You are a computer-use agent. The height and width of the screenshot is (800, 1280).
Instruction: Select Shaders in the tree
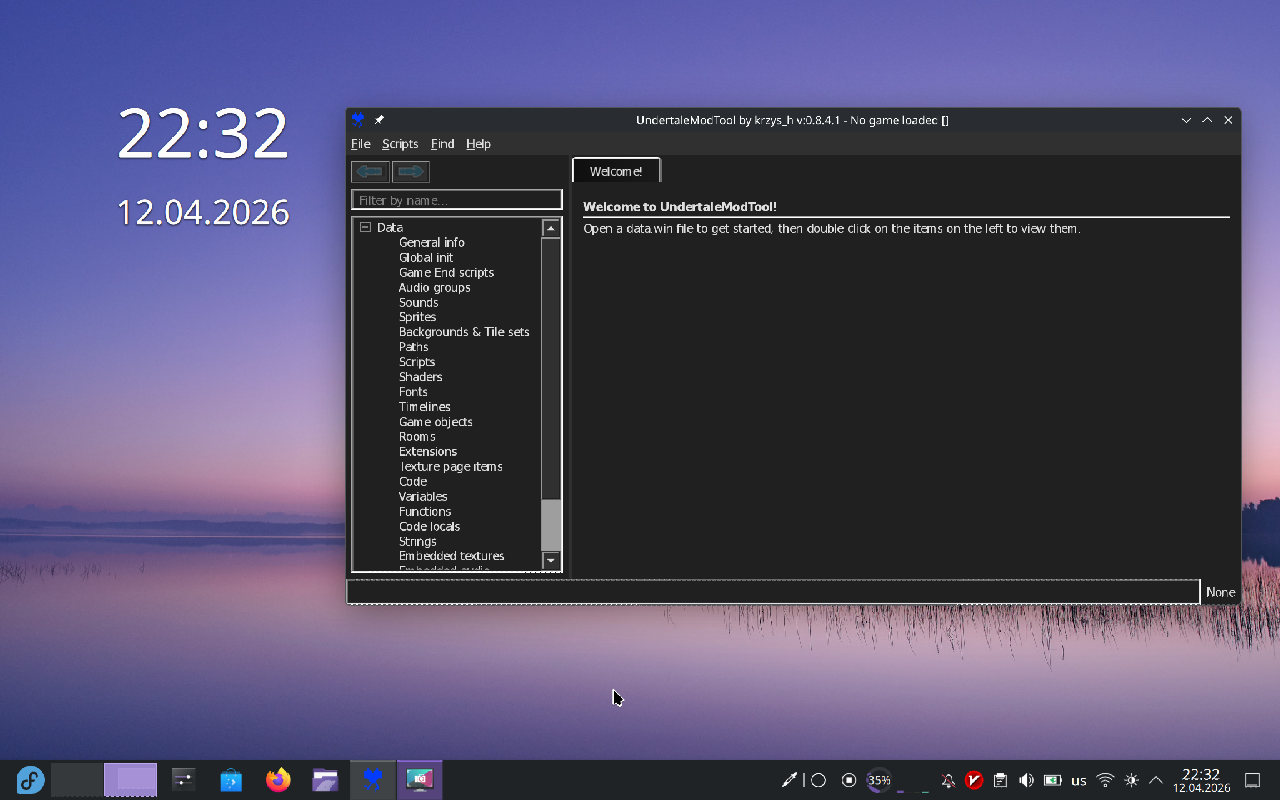[x=420, y=377]
